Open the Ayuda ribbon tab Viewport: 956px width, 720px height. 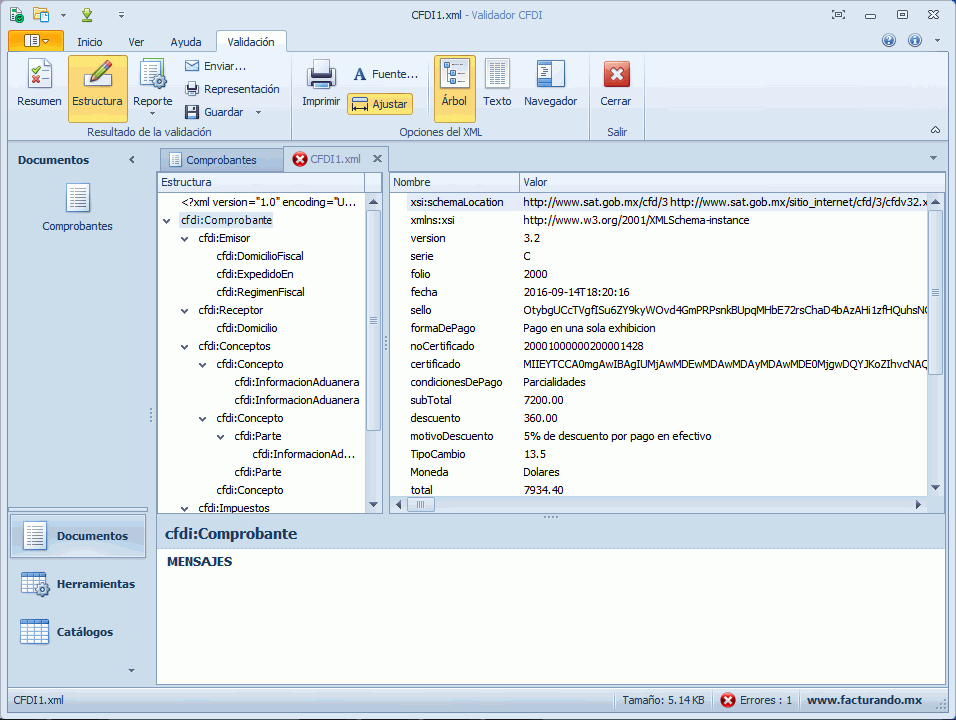186,42
